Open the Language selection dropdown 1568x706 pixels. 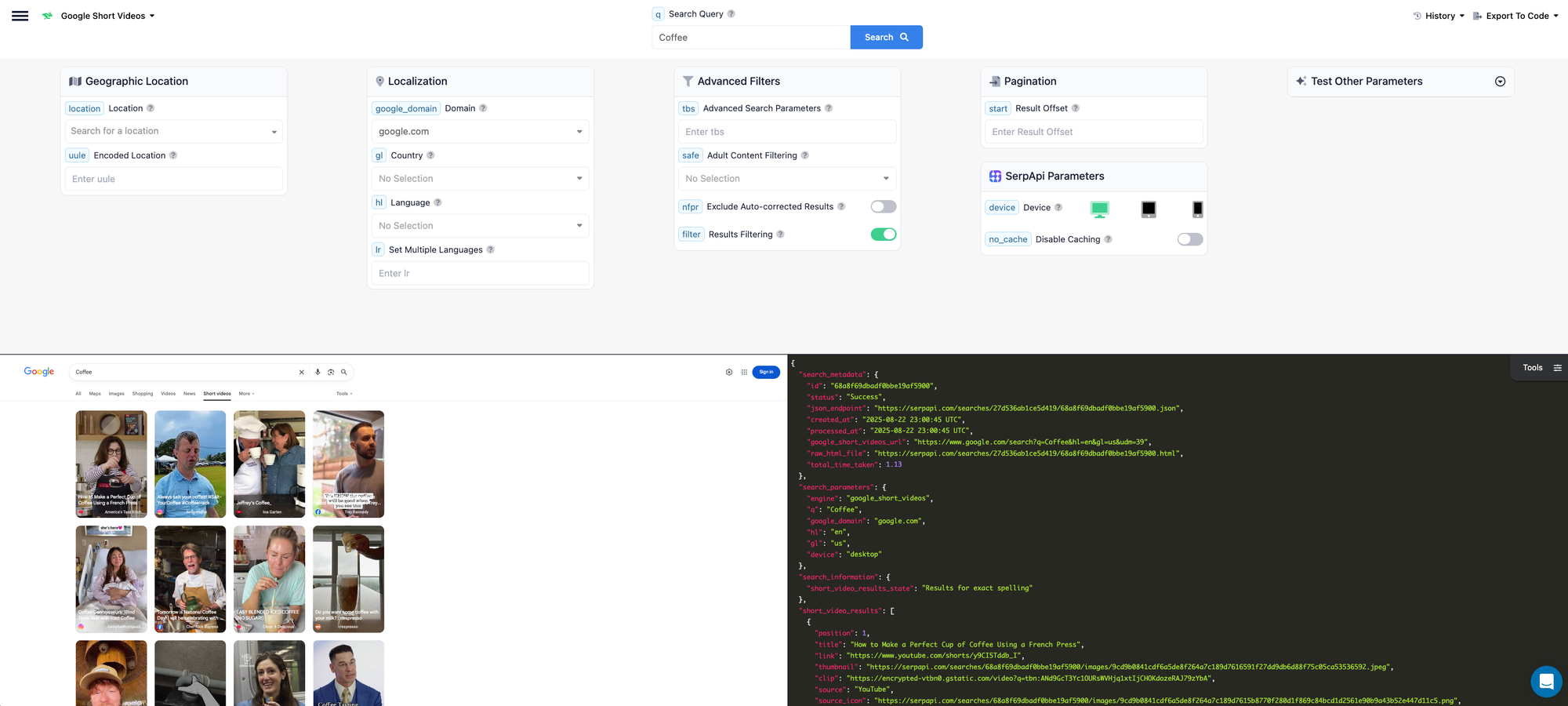(x=481, y=225)
